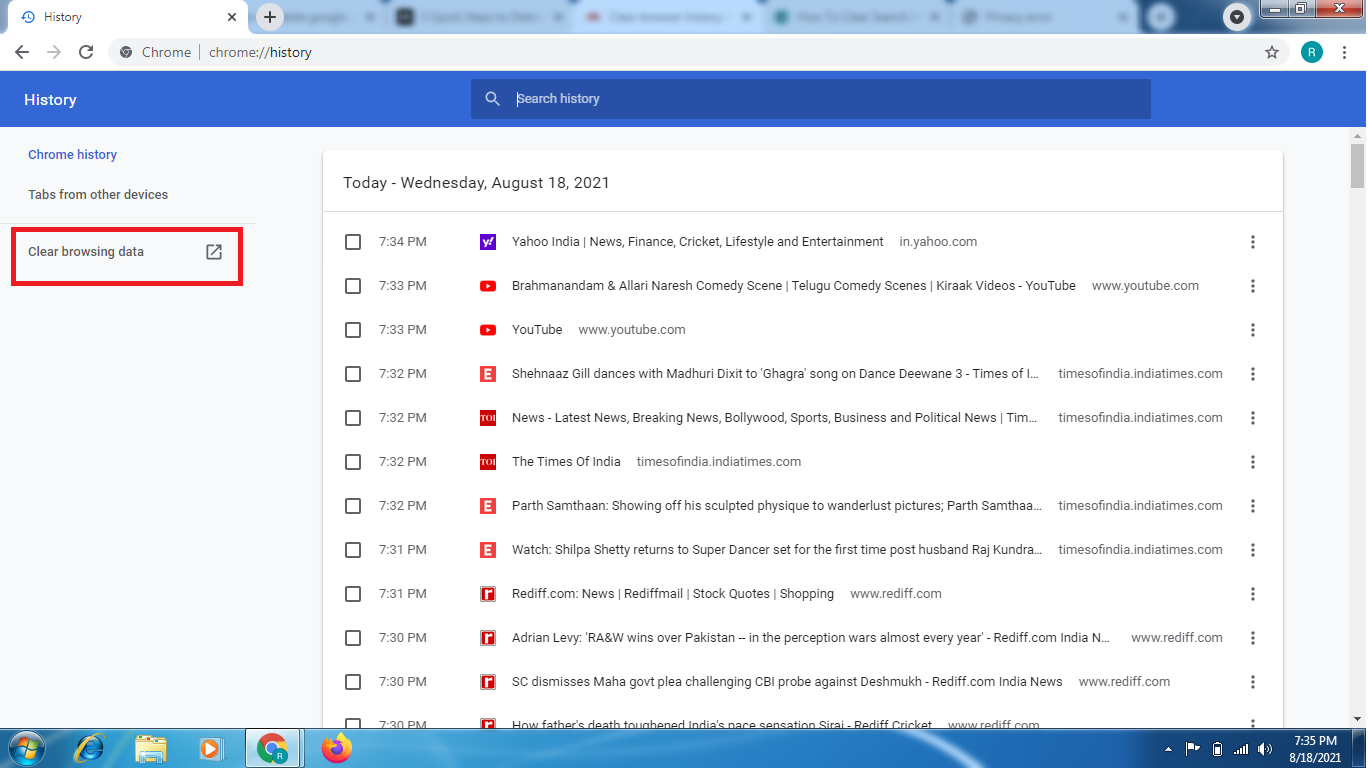Open the more actions menu for the YouTube entry
The width and height of the screenshot is (1368, 768).
coord(1253,330)
